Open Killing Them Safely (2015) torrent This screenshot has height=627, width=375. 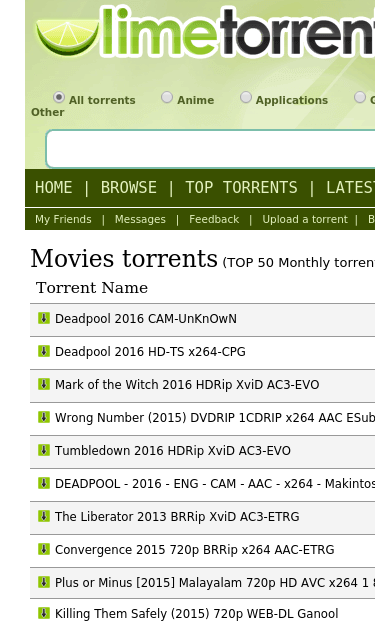coord(196,613)
